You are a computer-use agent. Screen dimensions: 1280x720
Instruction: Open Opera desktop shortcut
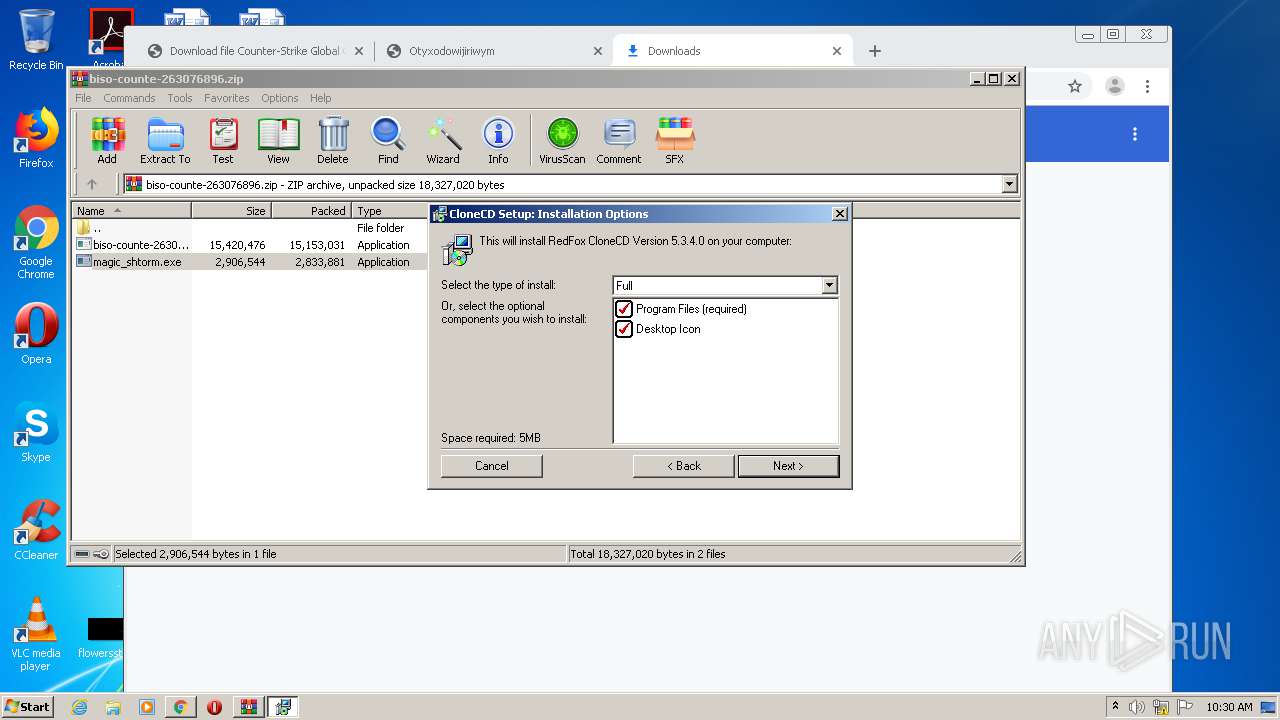(36, 335)
